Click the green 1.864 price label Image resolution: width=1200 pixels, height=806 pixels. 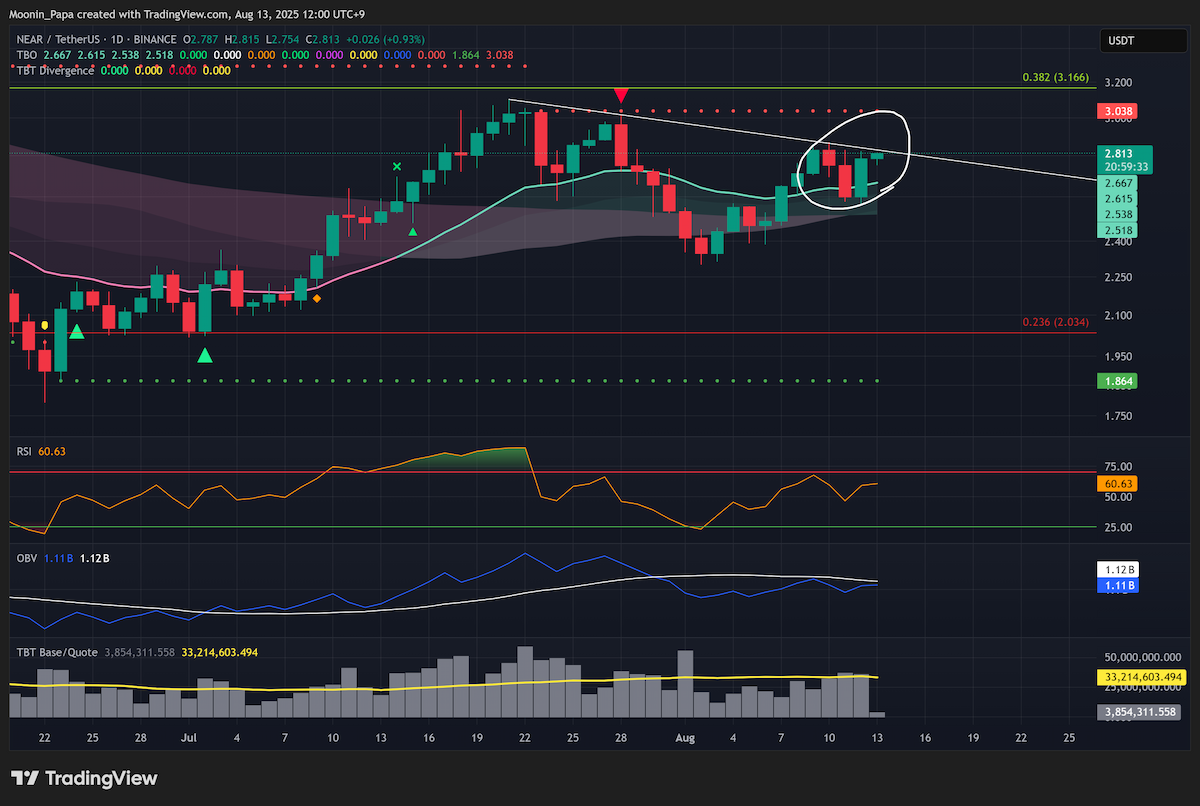pos(1117,381)
